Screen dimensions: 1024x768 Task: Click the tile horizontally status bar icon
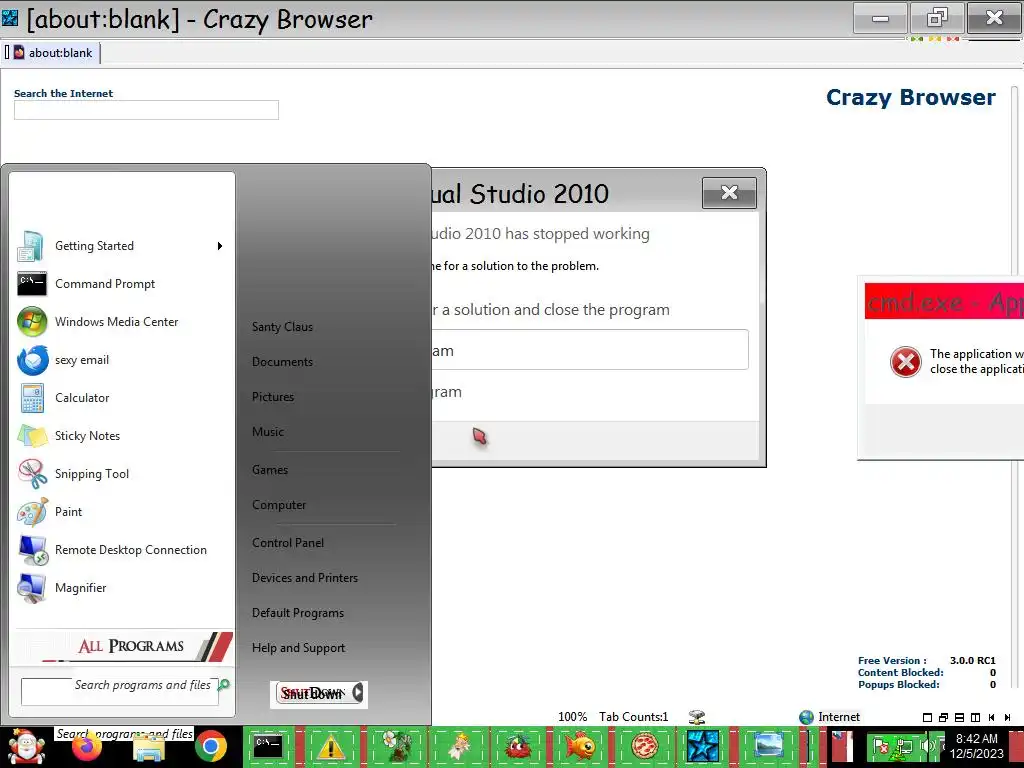[x=959, y=717]
